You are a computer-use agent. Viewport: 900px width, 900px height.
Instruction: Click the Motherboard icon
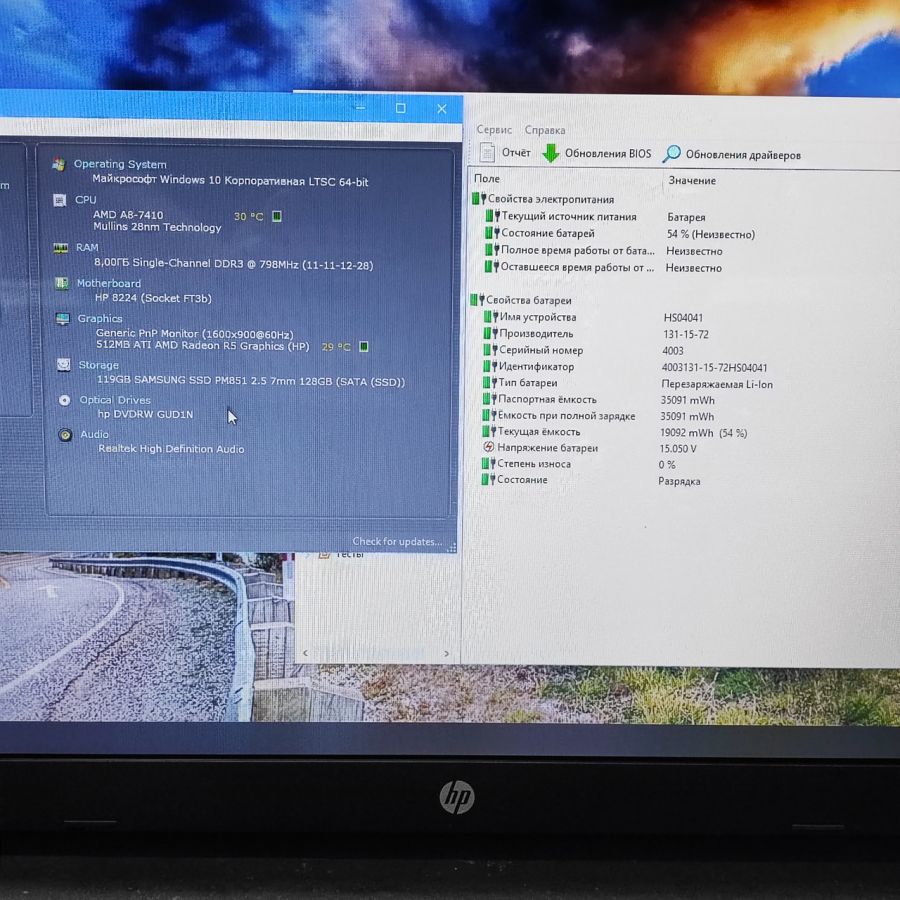coord(61,284)
